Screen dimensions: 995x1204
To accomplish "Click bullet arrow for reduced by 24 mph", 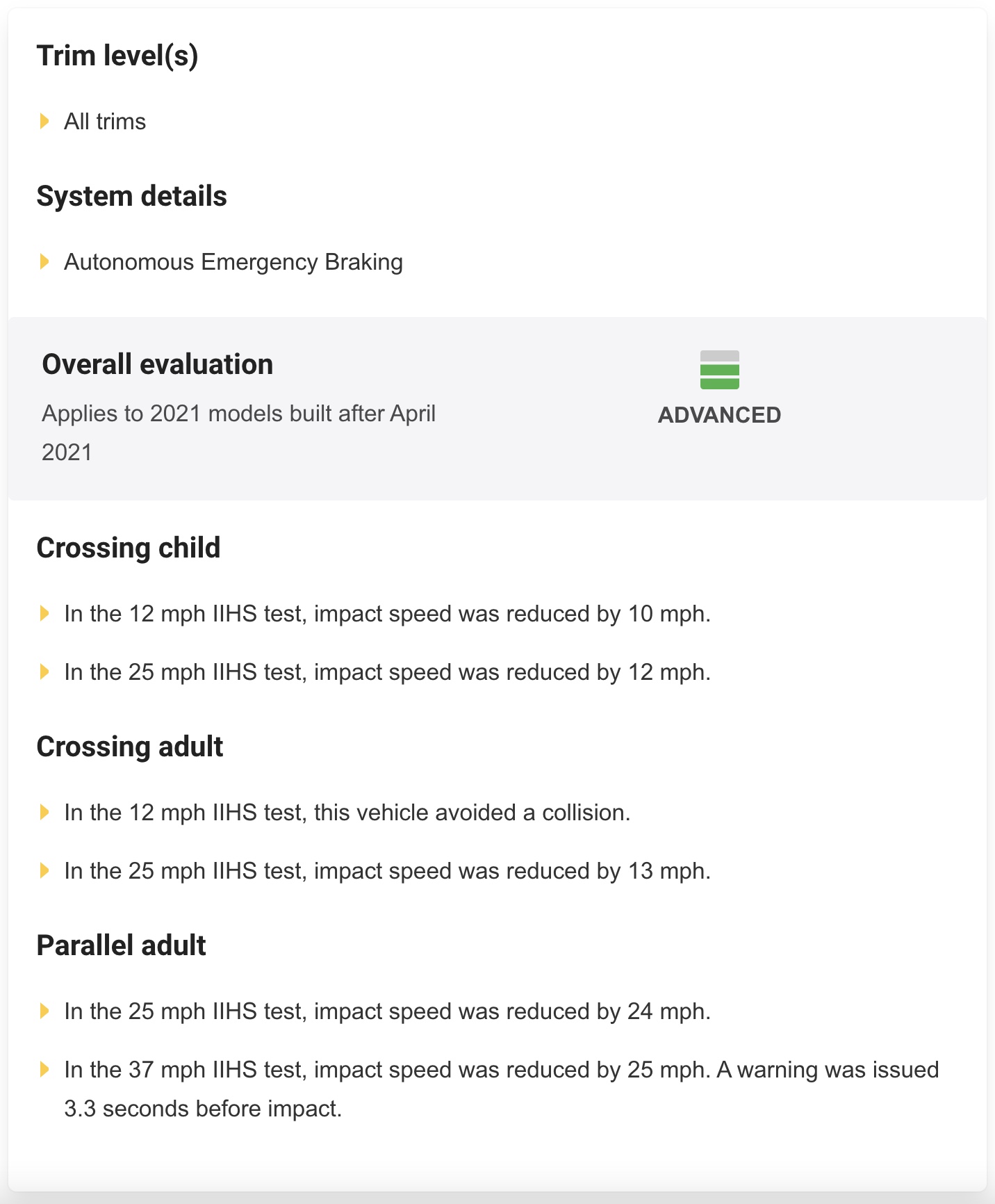I will (44, 1011).
